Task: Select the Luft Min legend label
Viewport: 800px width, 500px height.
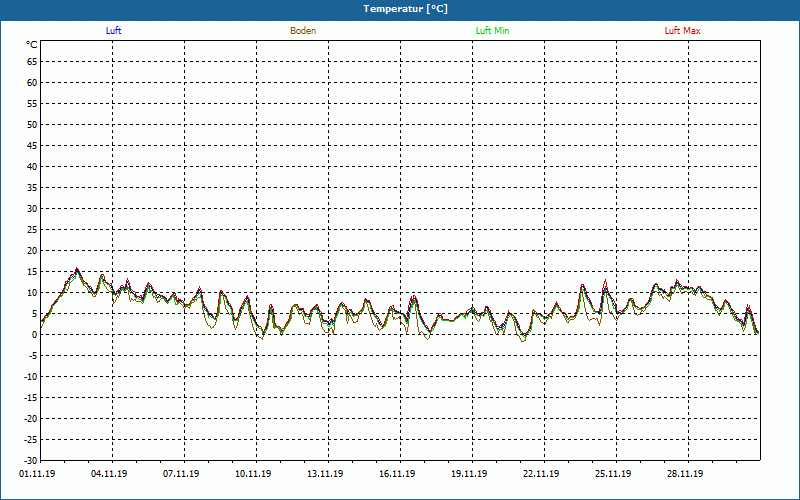Action: point(492,31)
